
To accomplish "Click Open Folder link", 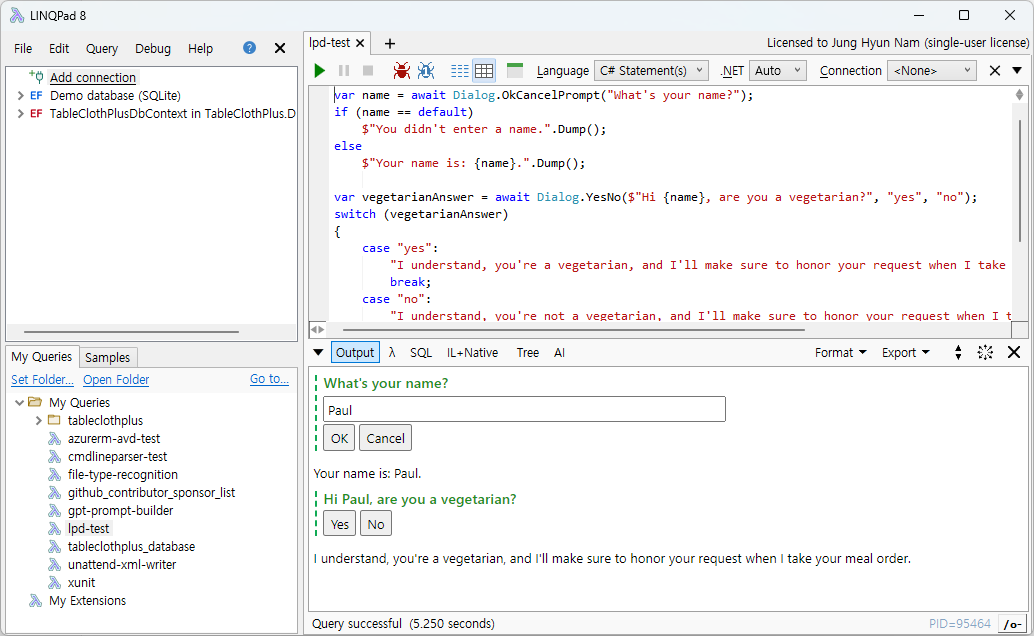I will coord(116,379).
